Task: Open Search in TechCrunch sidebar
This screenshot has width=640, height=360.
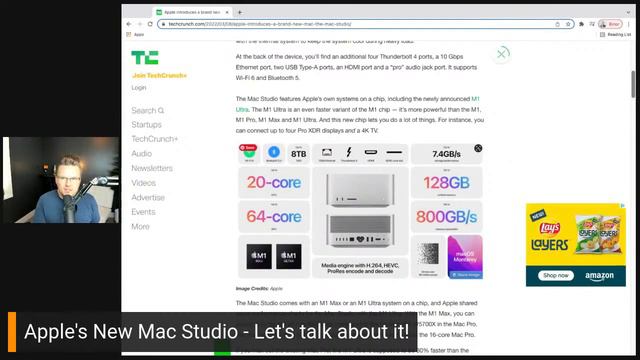Action: [148, 111]
